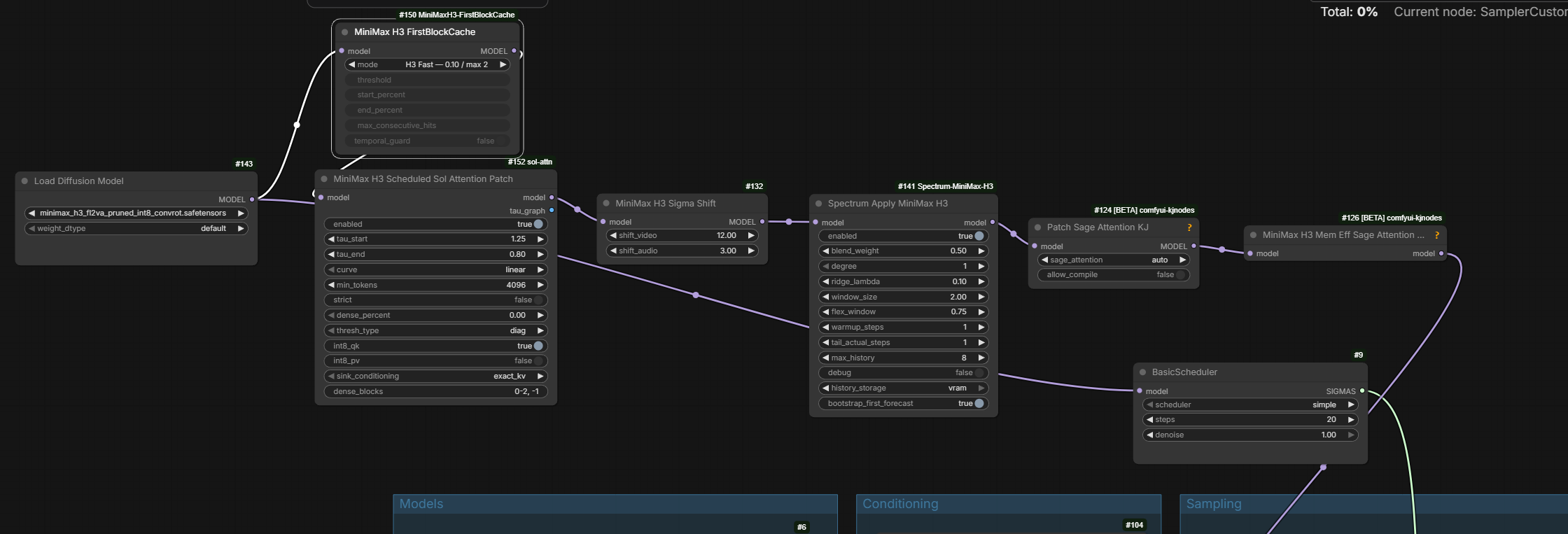
Task: Click the #152 sol-attn node badge
Action: 530,162
